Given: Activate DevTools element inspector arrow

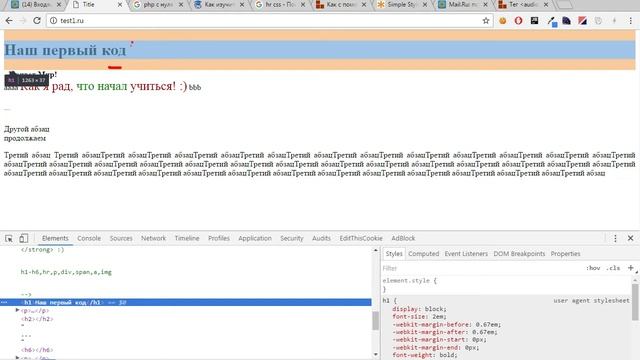Looking at the screenshot, I should pyautogui.click(x=9, y=238).
